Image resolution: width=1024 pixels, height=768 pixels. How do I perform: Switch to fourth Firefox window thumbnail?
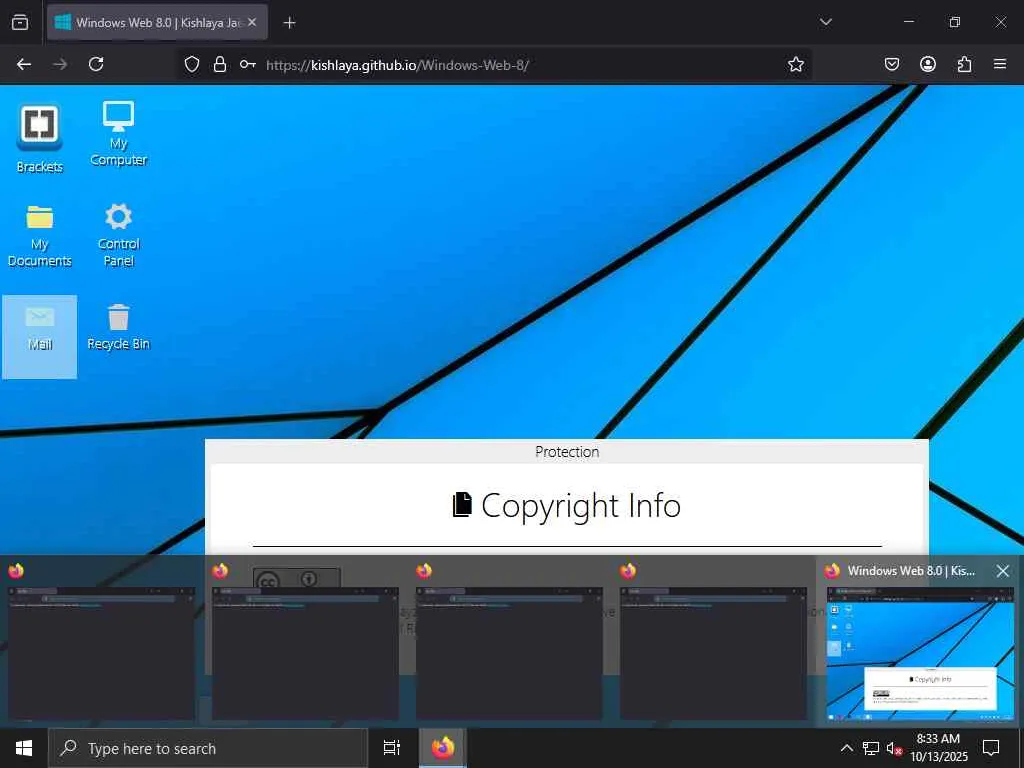pyautogui.click(x=713, y=653)
